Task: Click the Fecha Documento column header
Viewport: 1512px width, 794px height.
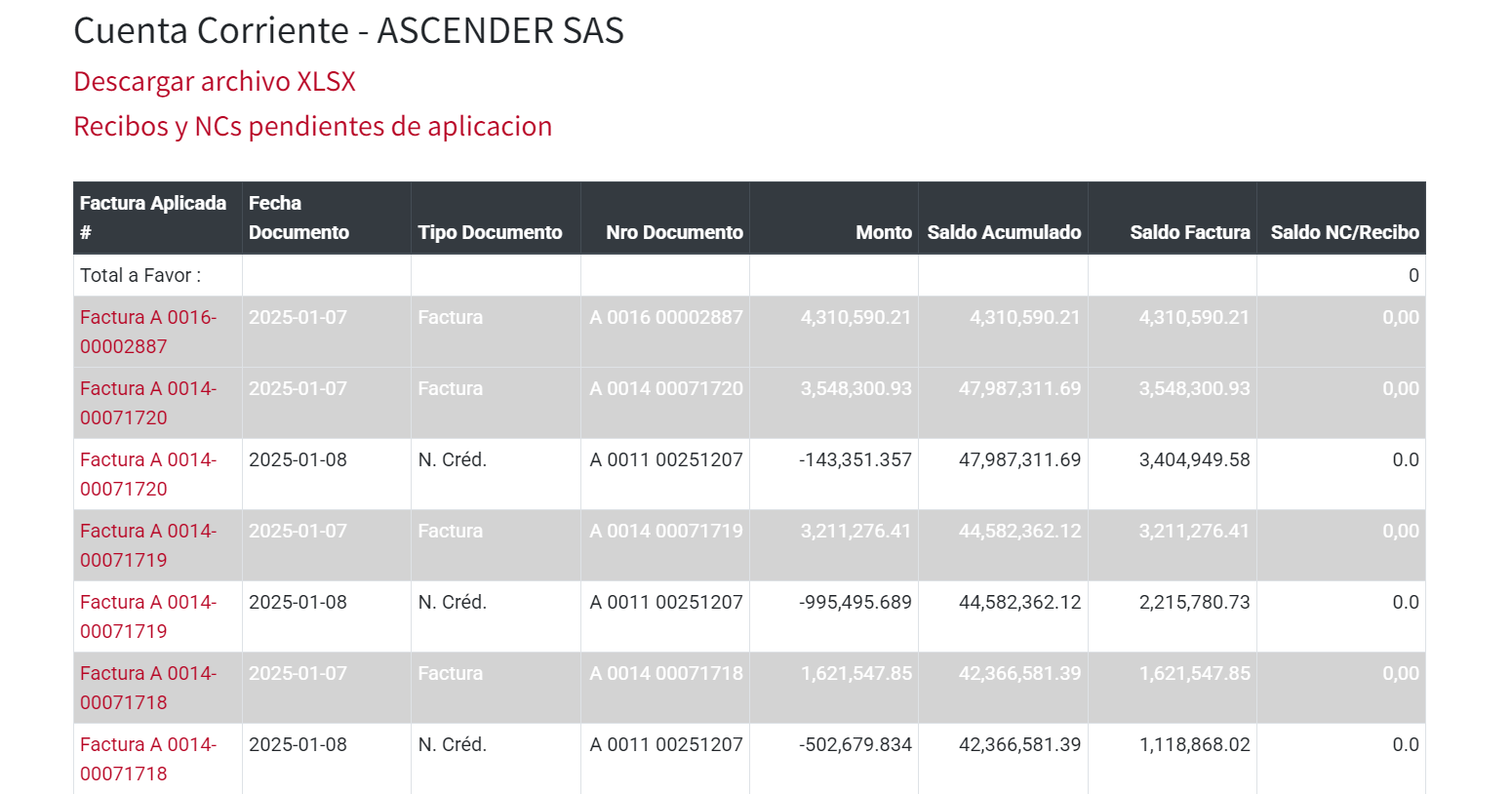Action: (x=298, y=218)
